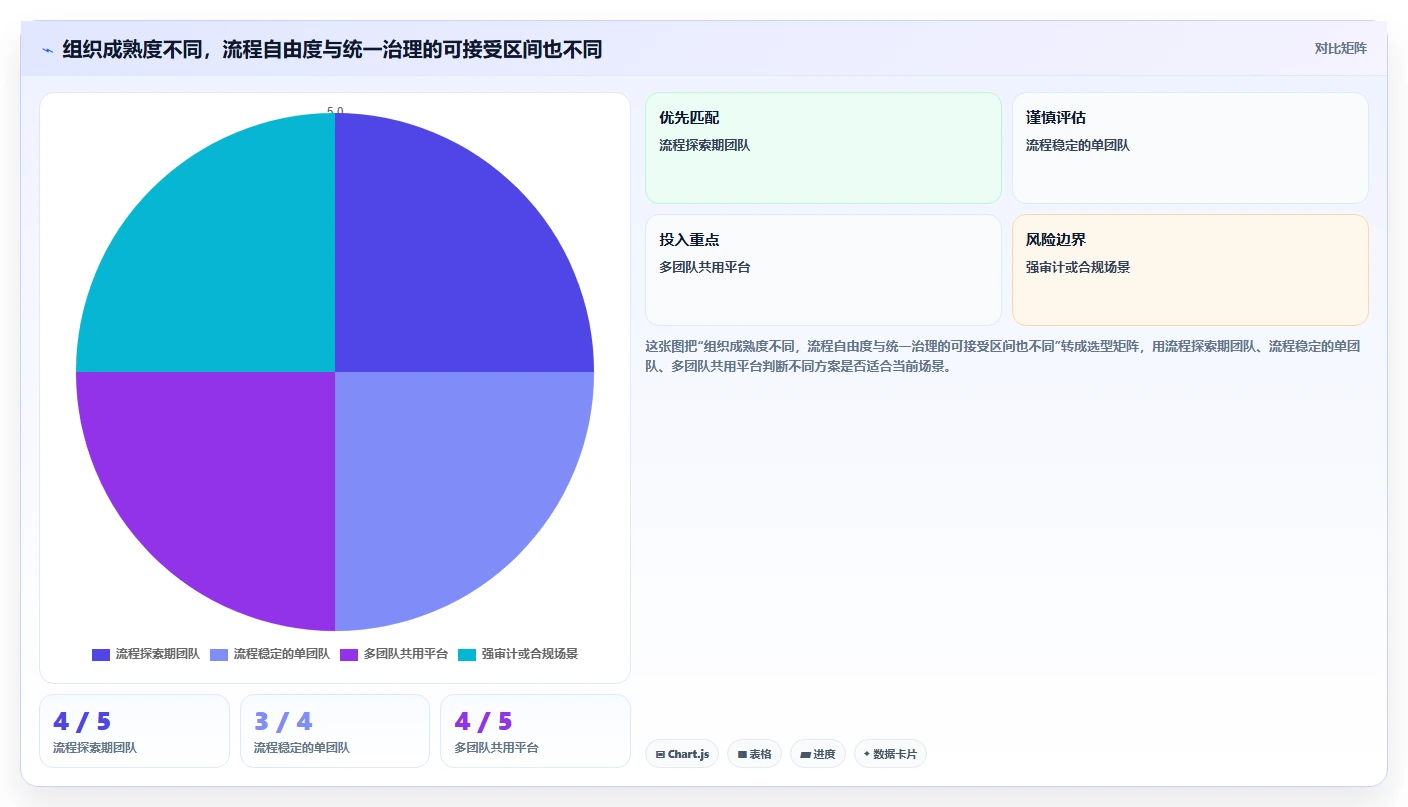The width and height of the screenshot is (1408, 807).
Task: Toggle 流程探索期团队 legend color box
Action: pyautogui.click(x=101, y=654)
